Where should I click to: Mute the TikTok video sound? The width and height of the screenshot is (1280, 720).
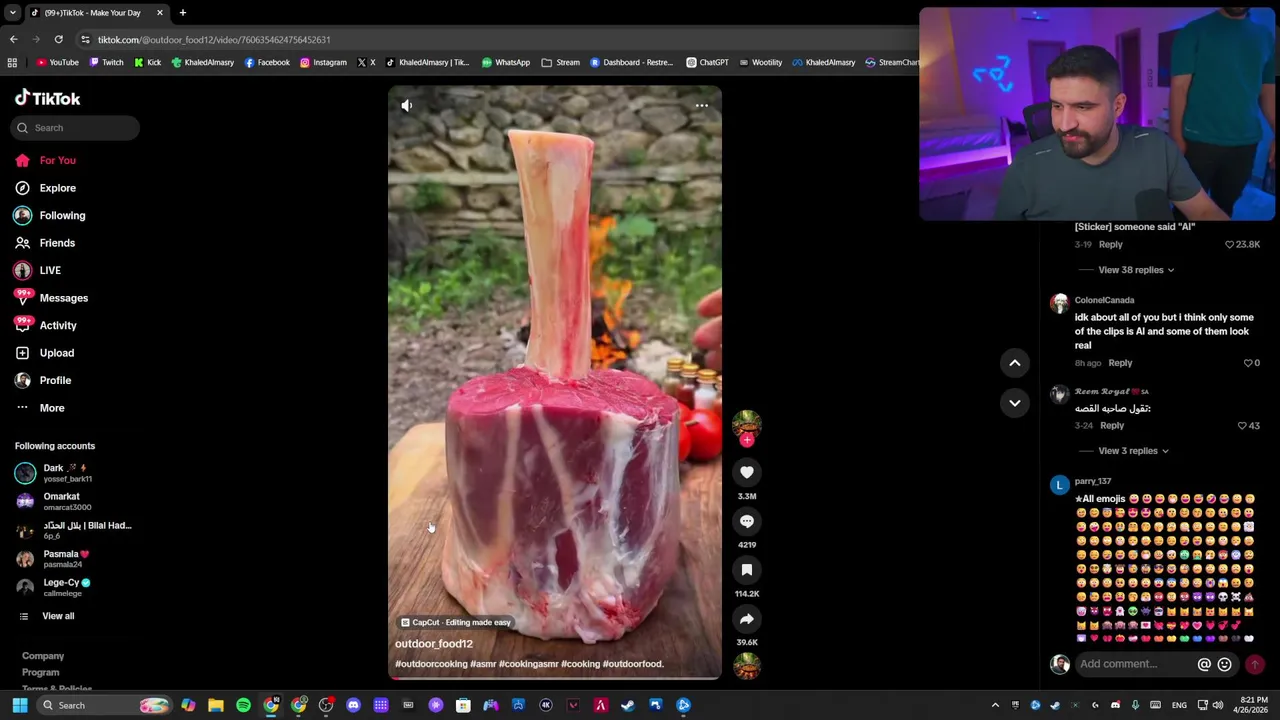click(x=407, y=105)
